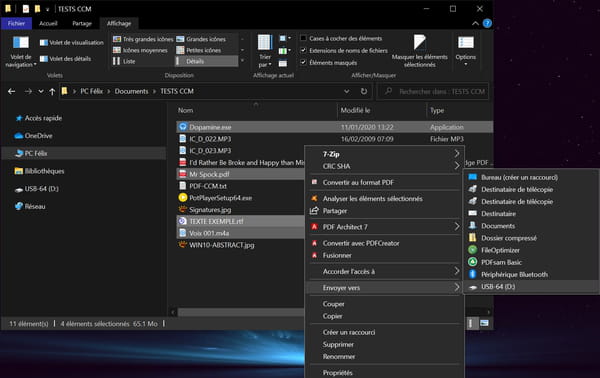Click PC Félix in the address path
This screenshot has height=378, width=600.
click(x=91, y=91)
